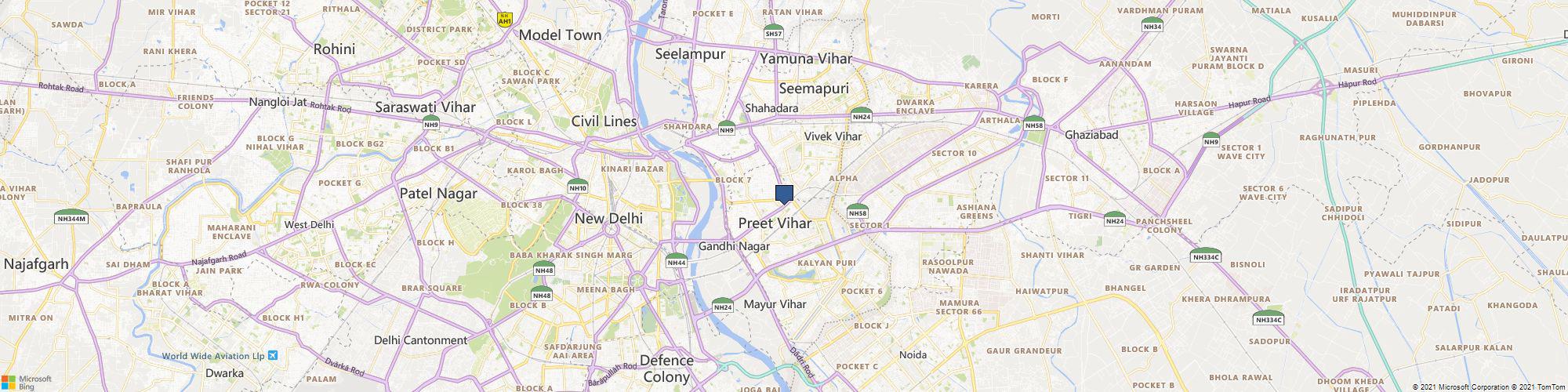The width and height of the screenshot is (1568, 392).
Task: Select the NH10 highway shield
Action: pyautogui.click(x=578, y=186)
